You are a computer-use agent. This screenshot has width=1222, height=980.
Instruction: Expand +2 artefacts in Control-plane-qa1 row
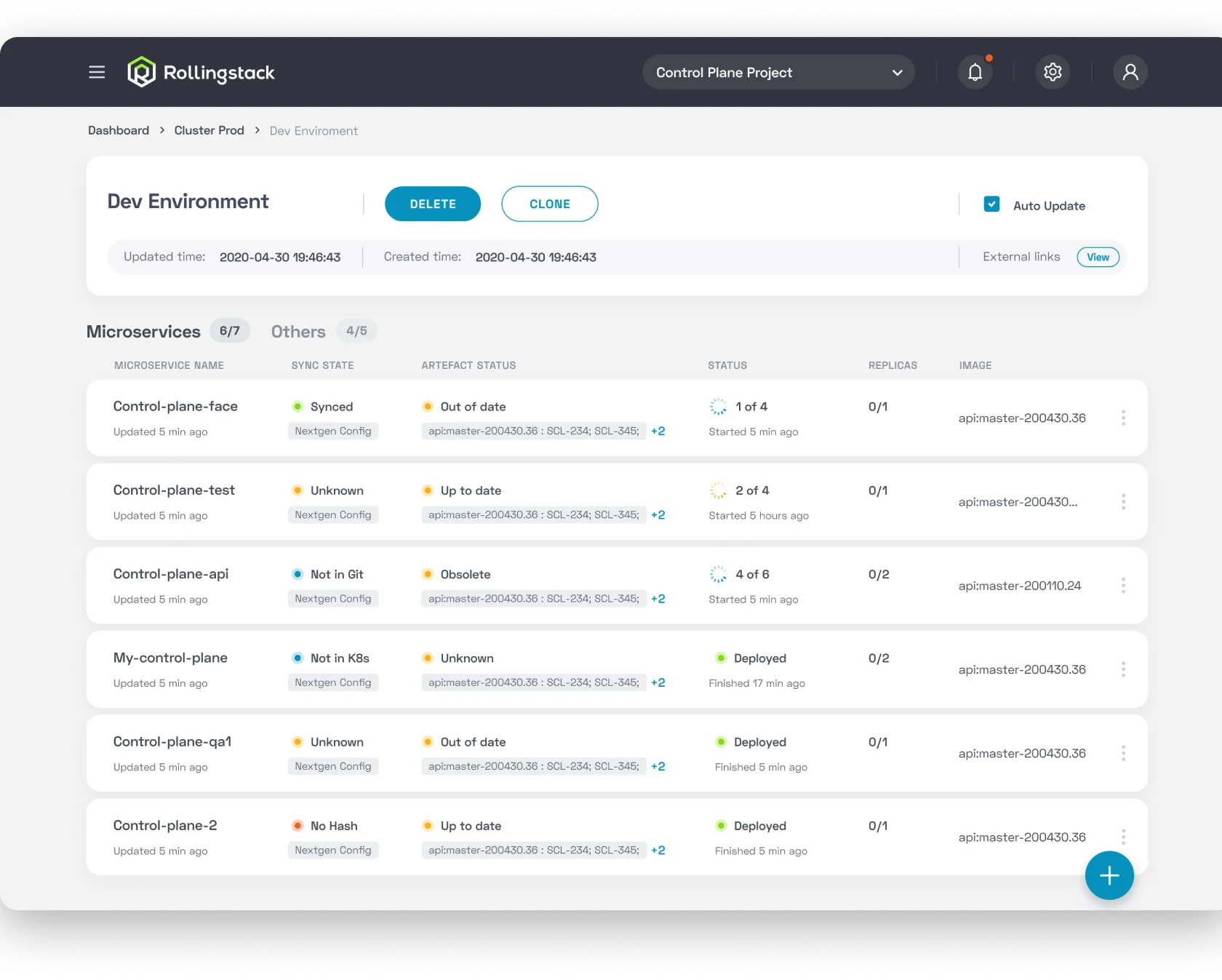click(658, 767)
